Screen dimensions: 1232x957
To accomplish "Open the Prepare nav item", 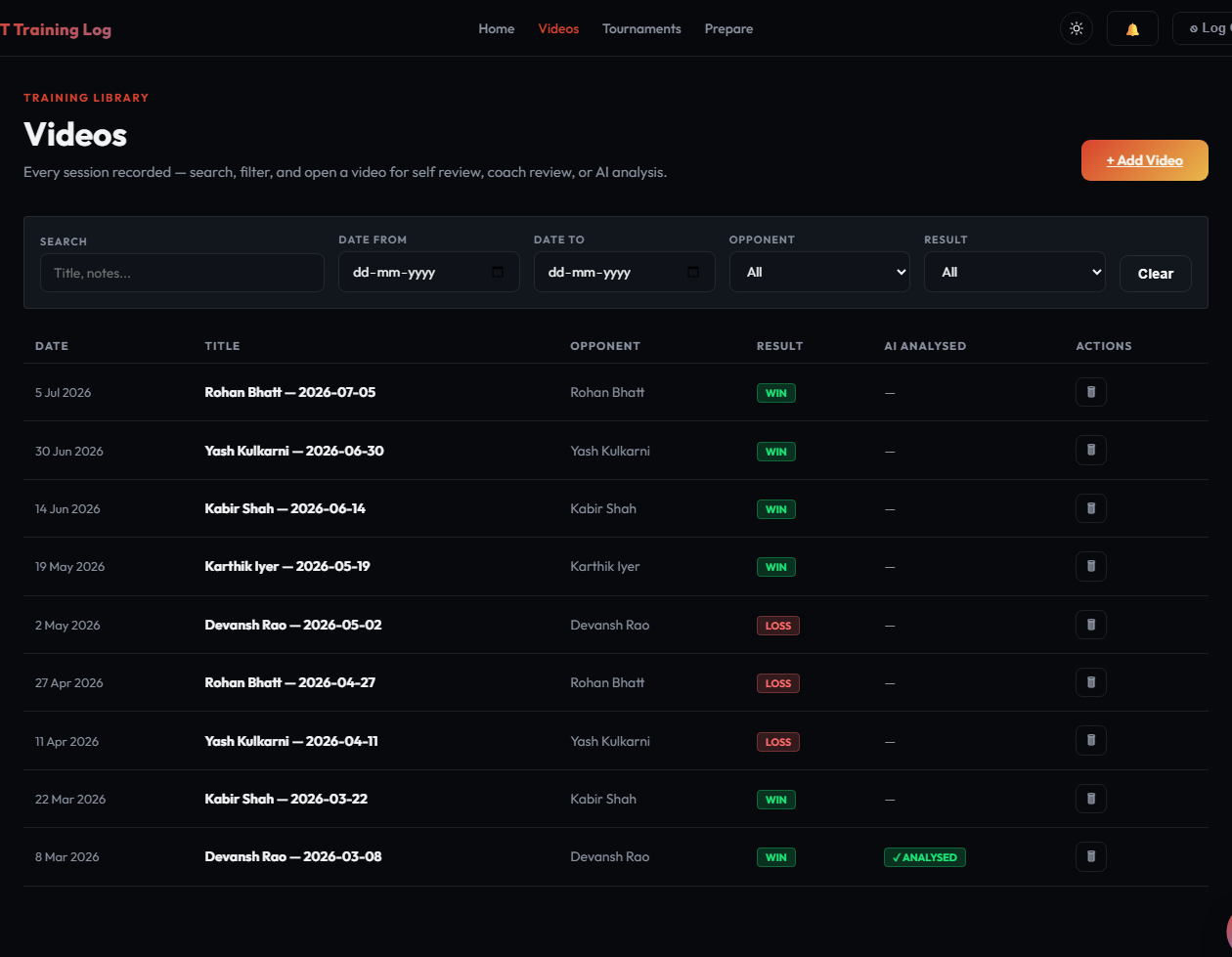I will 728,28.
